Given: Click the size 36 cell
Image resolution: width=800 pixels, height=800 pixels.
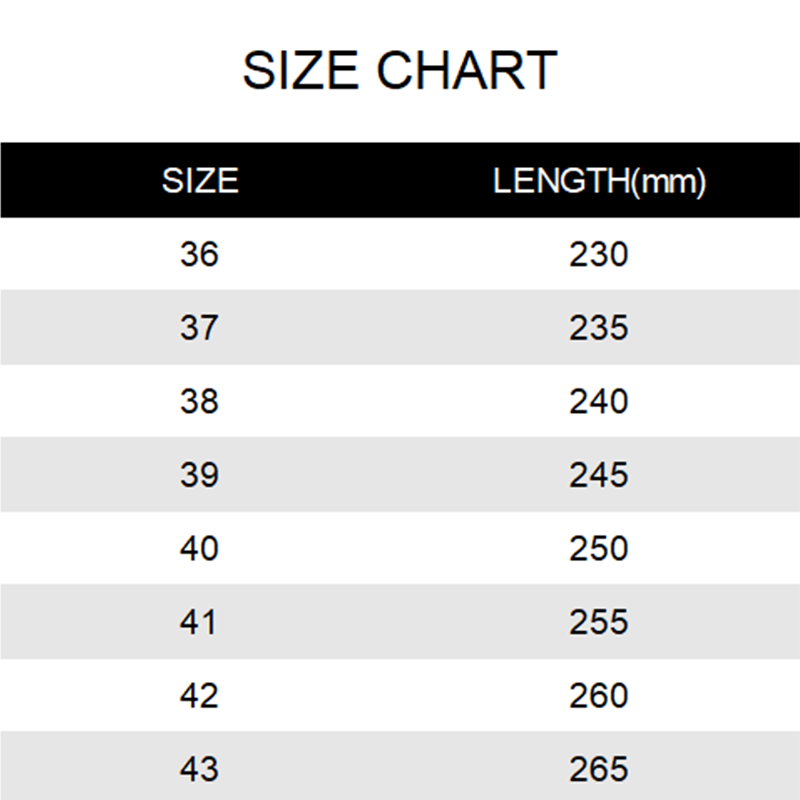Looking at the screenshot, I should 199,254.
